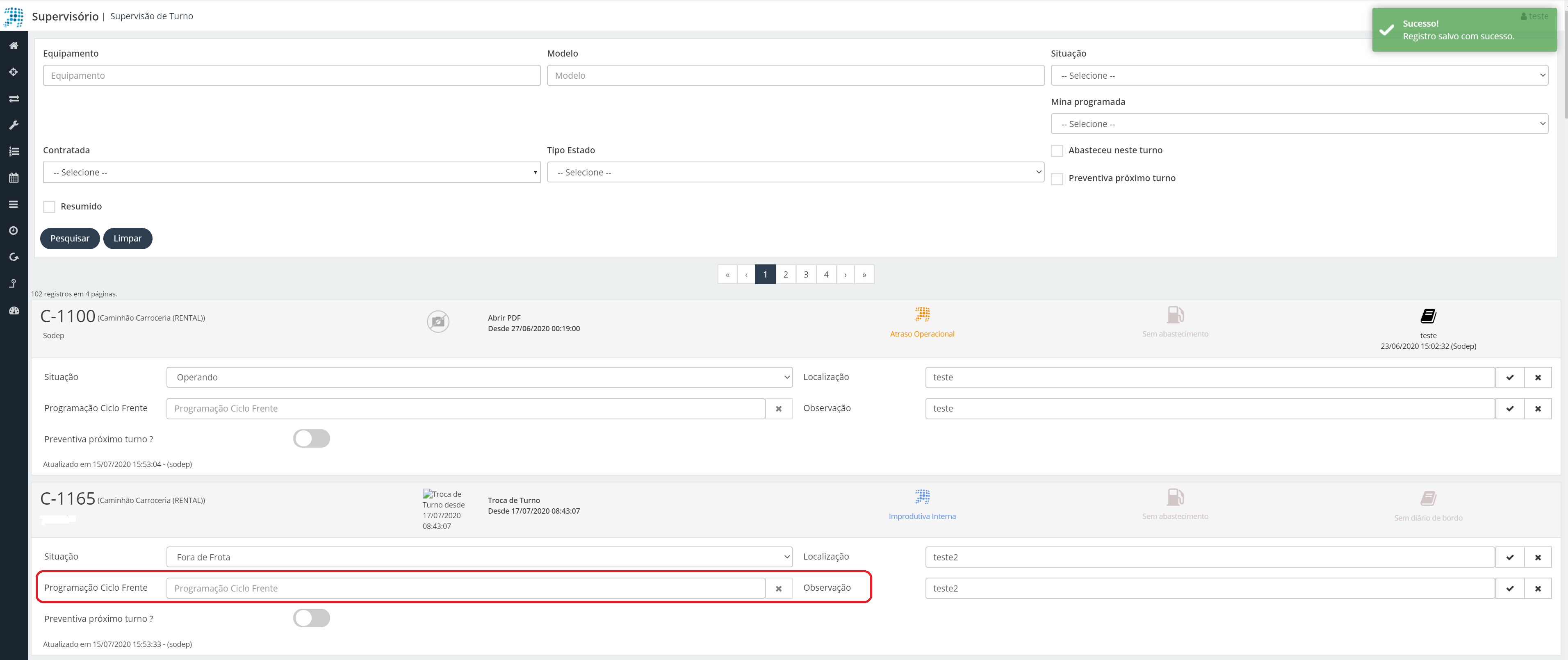Check Abasteceu neste turno checkbox

click(1057, 151)
